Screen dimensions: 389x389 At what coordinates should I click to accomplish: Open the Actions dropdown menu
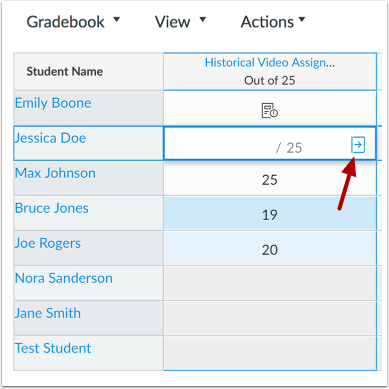[x=273, y=22]
